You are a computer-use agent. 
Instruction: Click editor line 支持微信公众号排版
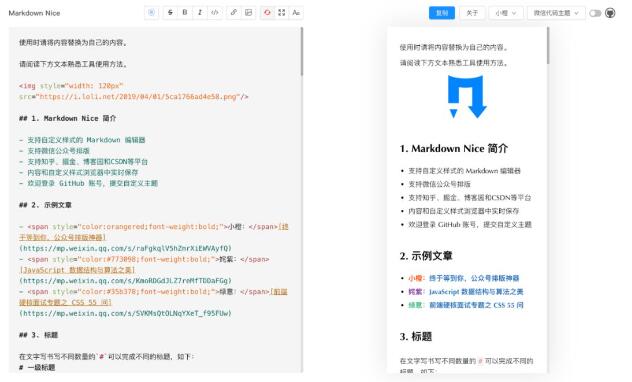(x=54, y=151)
